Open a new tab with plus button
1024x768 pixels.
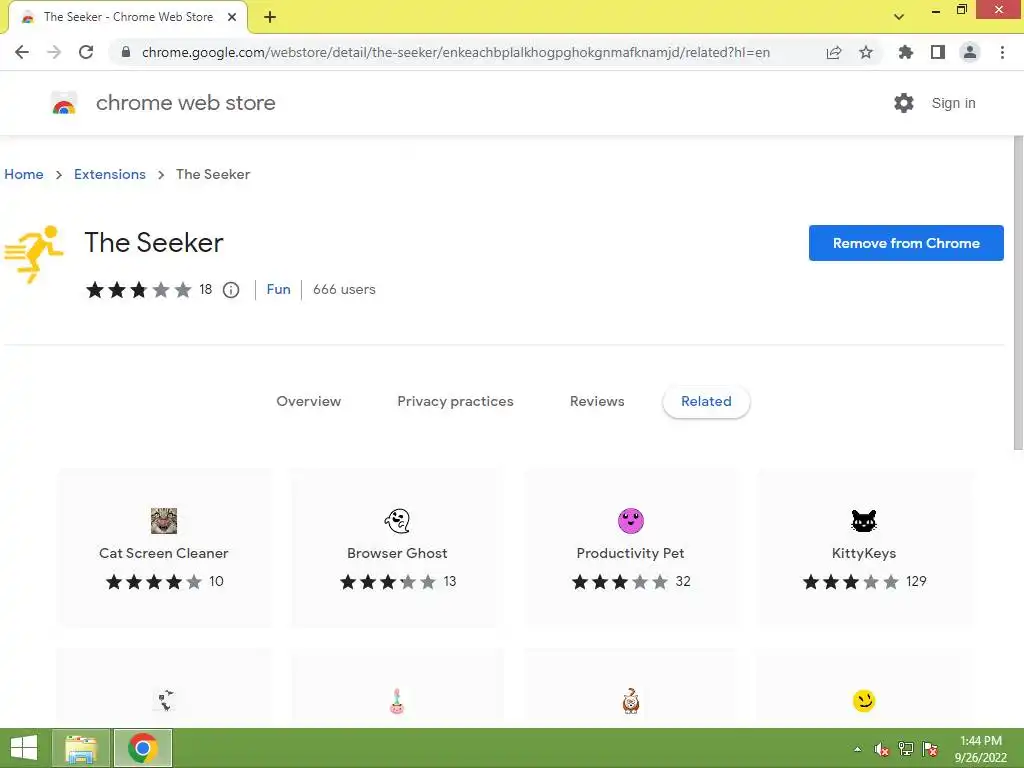tap(270, 17)
